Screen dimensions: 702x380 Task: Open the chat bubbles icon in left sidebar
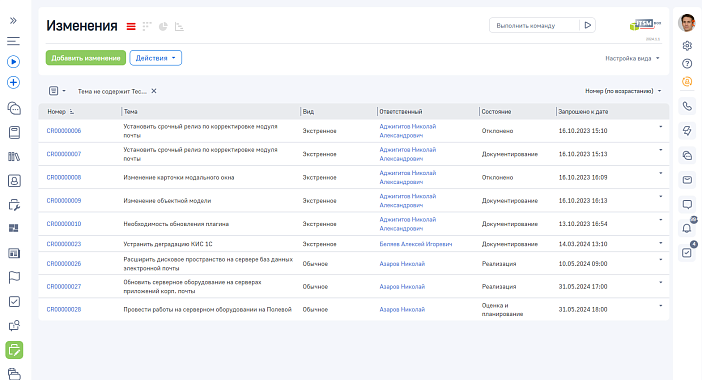click(x=14, y=108)
